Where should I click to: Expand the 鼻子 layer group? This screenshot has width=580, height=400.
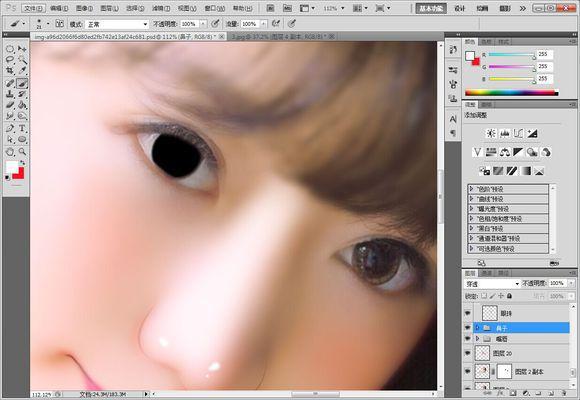pos(478,328)
